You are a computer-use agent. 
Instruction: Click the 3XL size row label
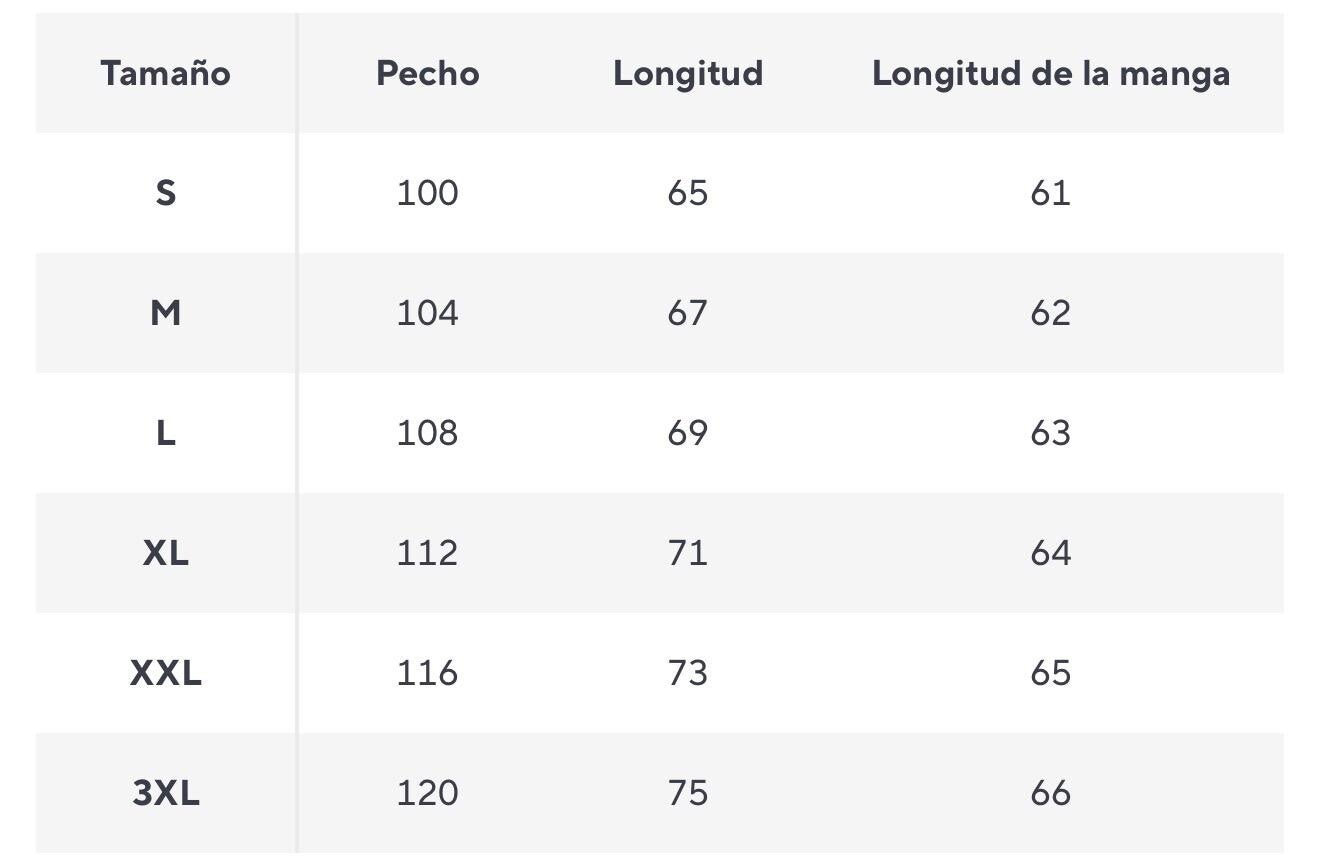pyautogui.click(x=165, y=793)
